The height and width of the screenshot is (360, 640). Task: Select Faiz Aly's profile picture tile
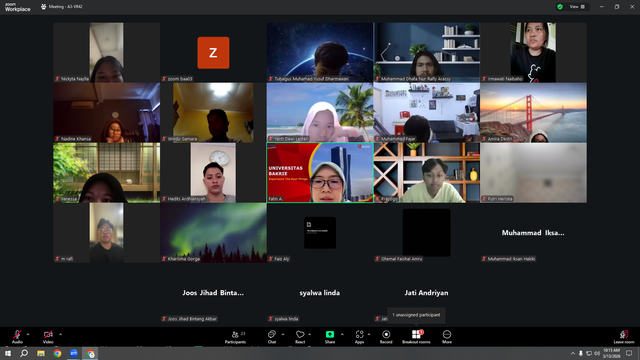tap(320, 232)
